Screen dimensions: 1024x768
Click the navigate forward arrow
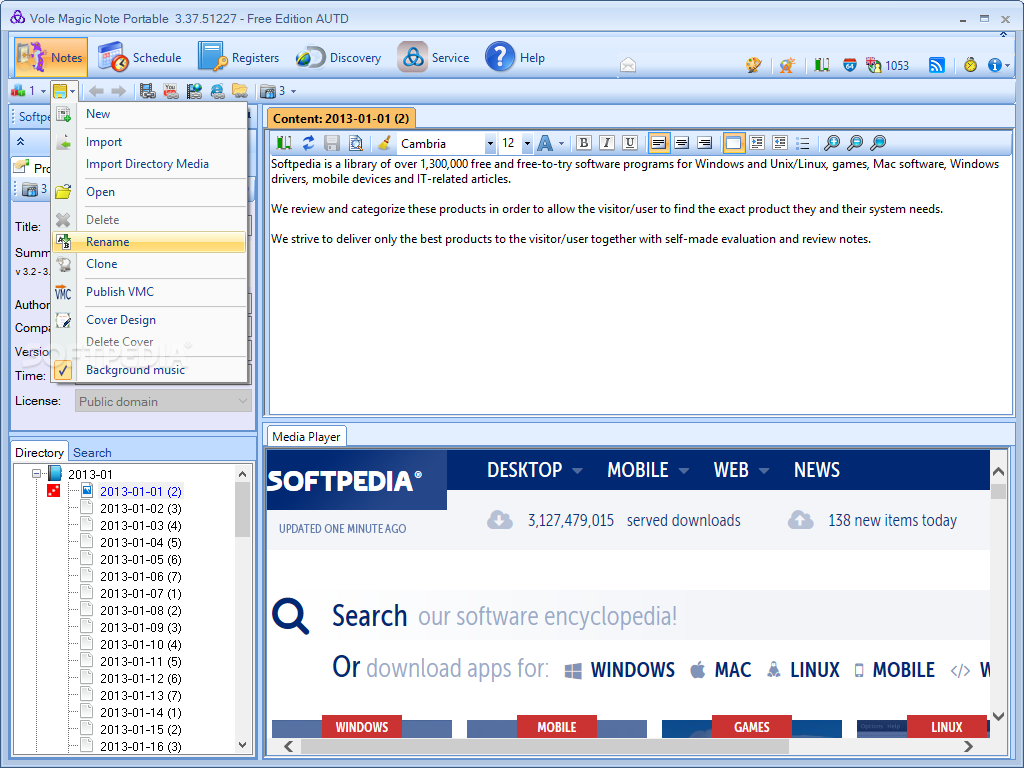pyautogui.click(x=118, y=91)
